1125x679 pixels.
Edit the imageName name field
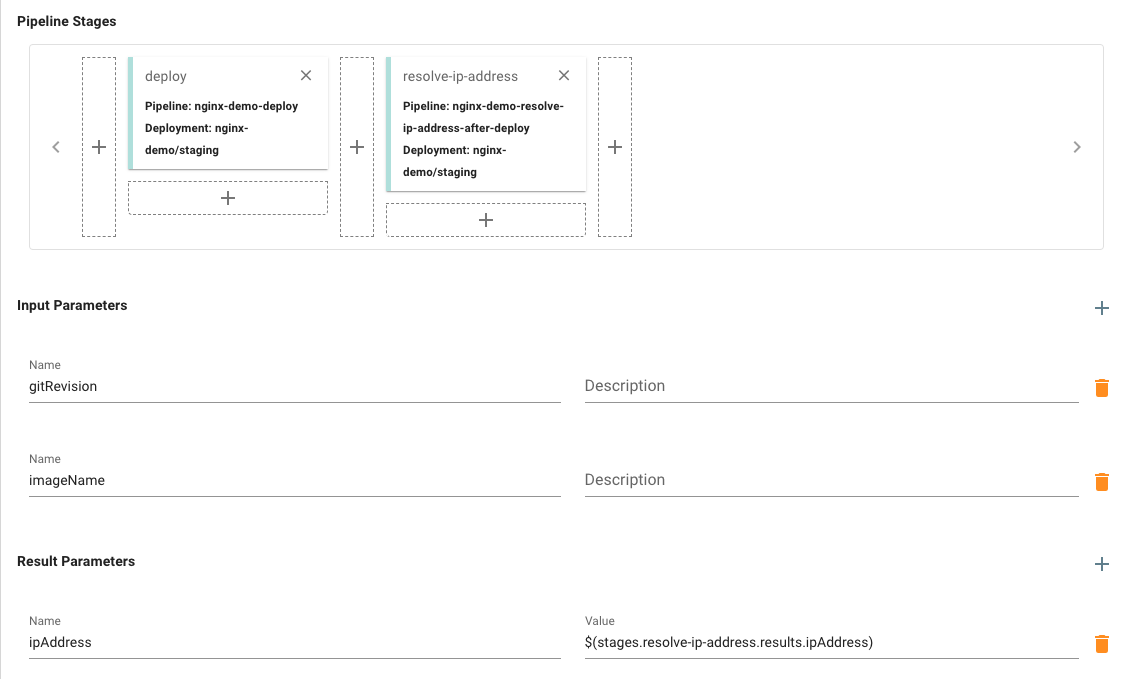[x=294, y=480]
